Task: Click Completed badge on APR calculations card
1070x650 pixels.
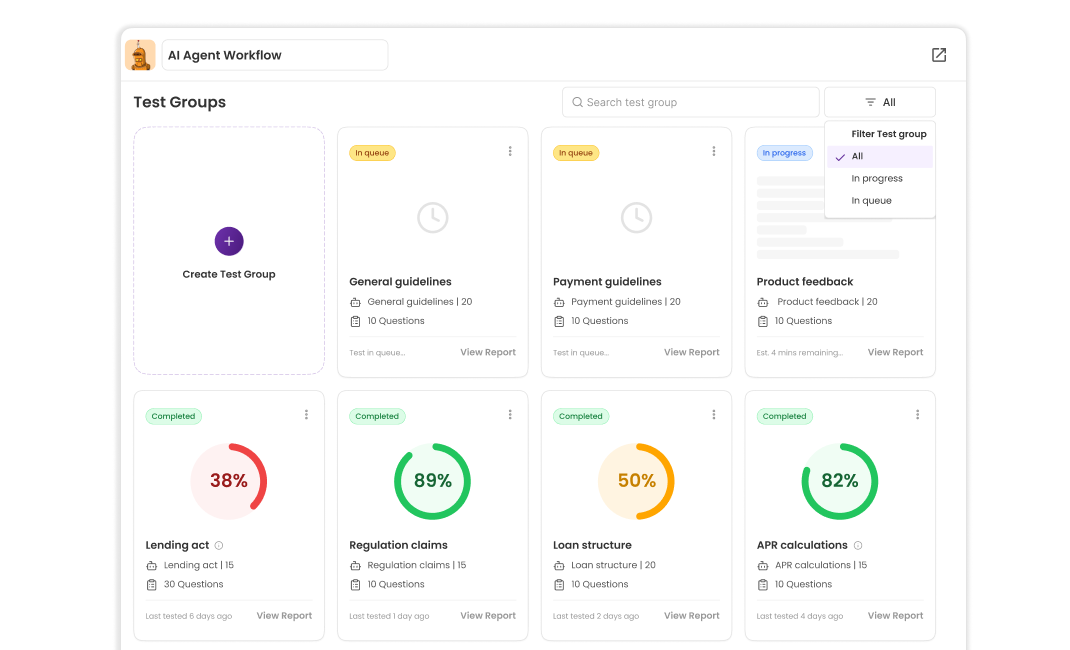Action: tap(785, 416)
